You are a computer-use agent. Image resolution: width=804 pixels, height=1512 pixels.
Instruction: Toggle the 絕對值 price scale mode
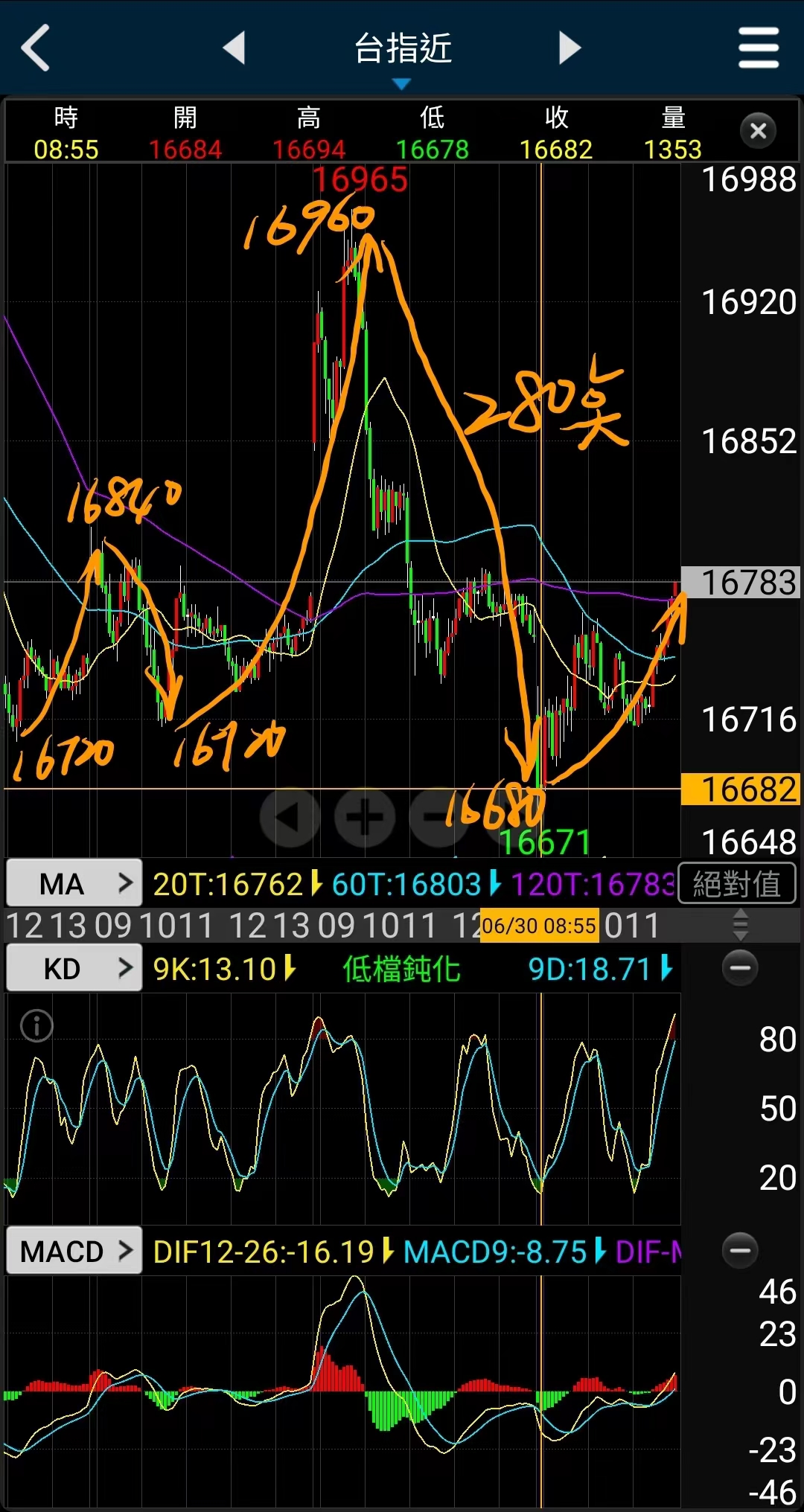tap(736, 884)
